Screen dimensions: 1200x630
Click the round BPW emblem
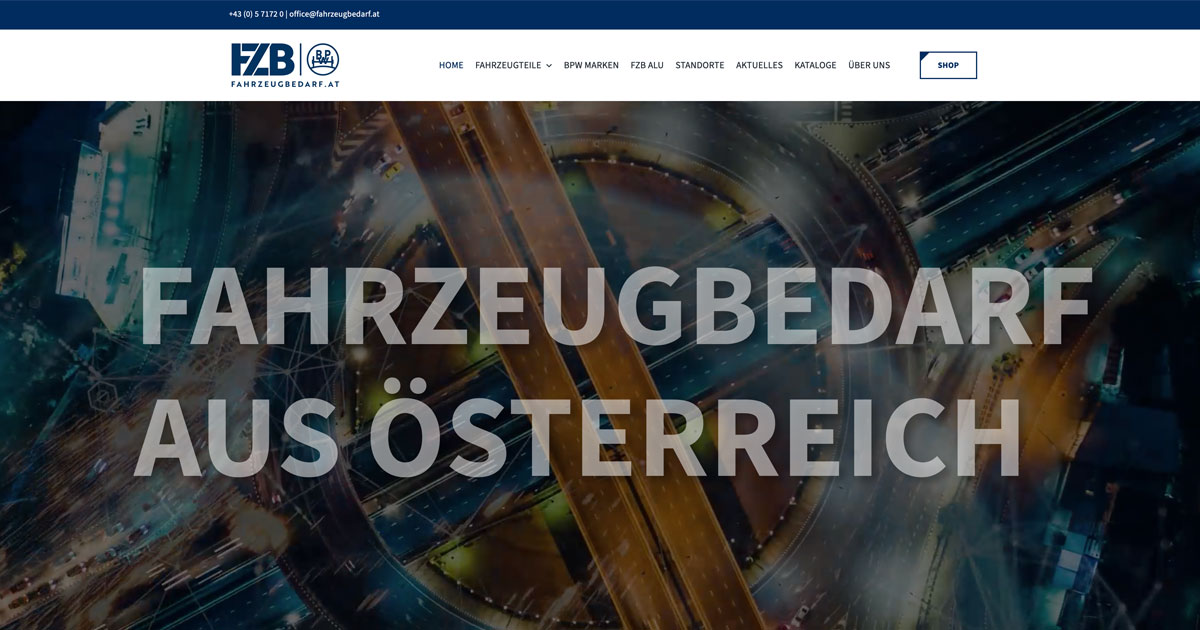[x=322, y=60]
